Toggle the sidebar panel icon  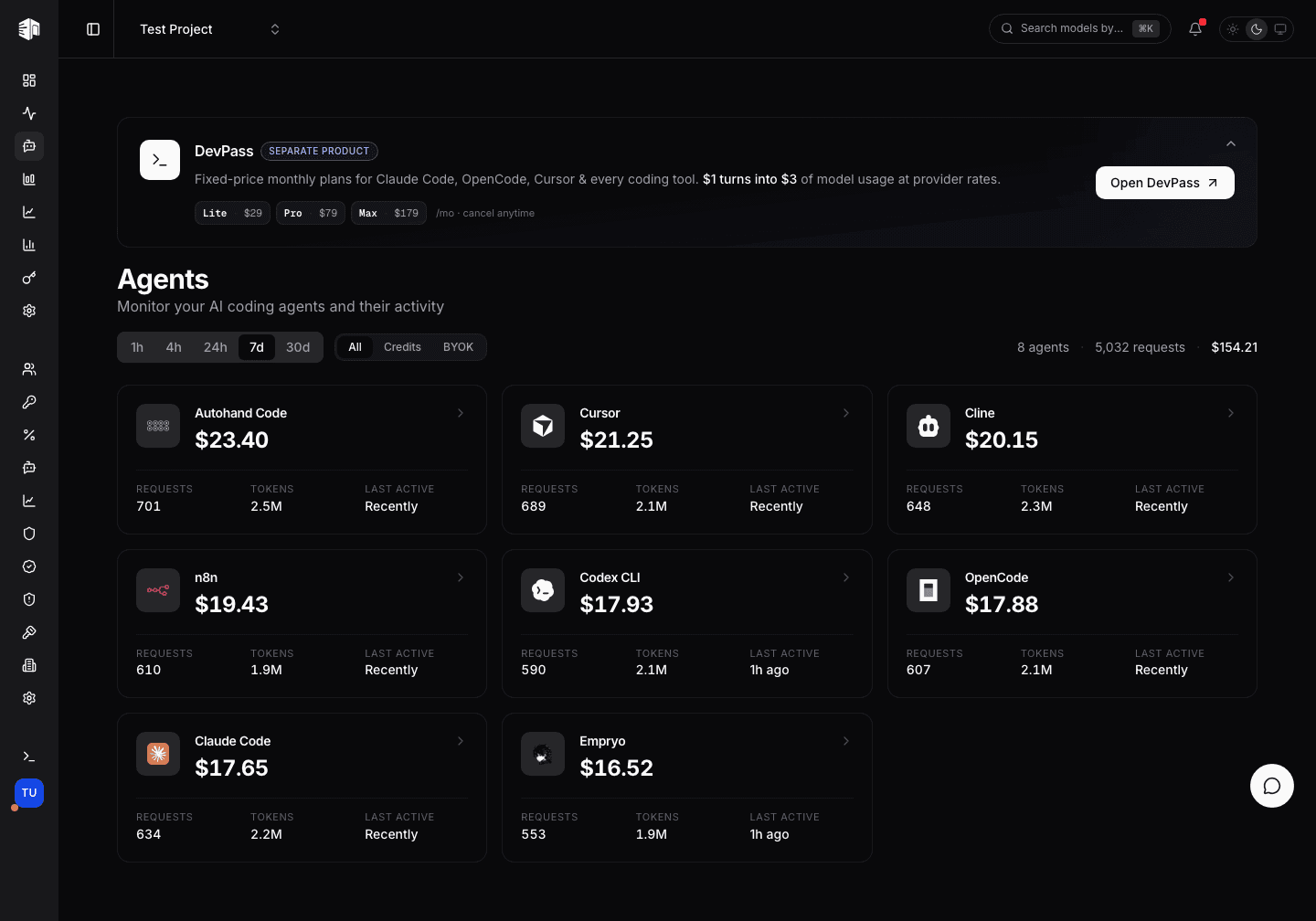[x=93, y=29]
